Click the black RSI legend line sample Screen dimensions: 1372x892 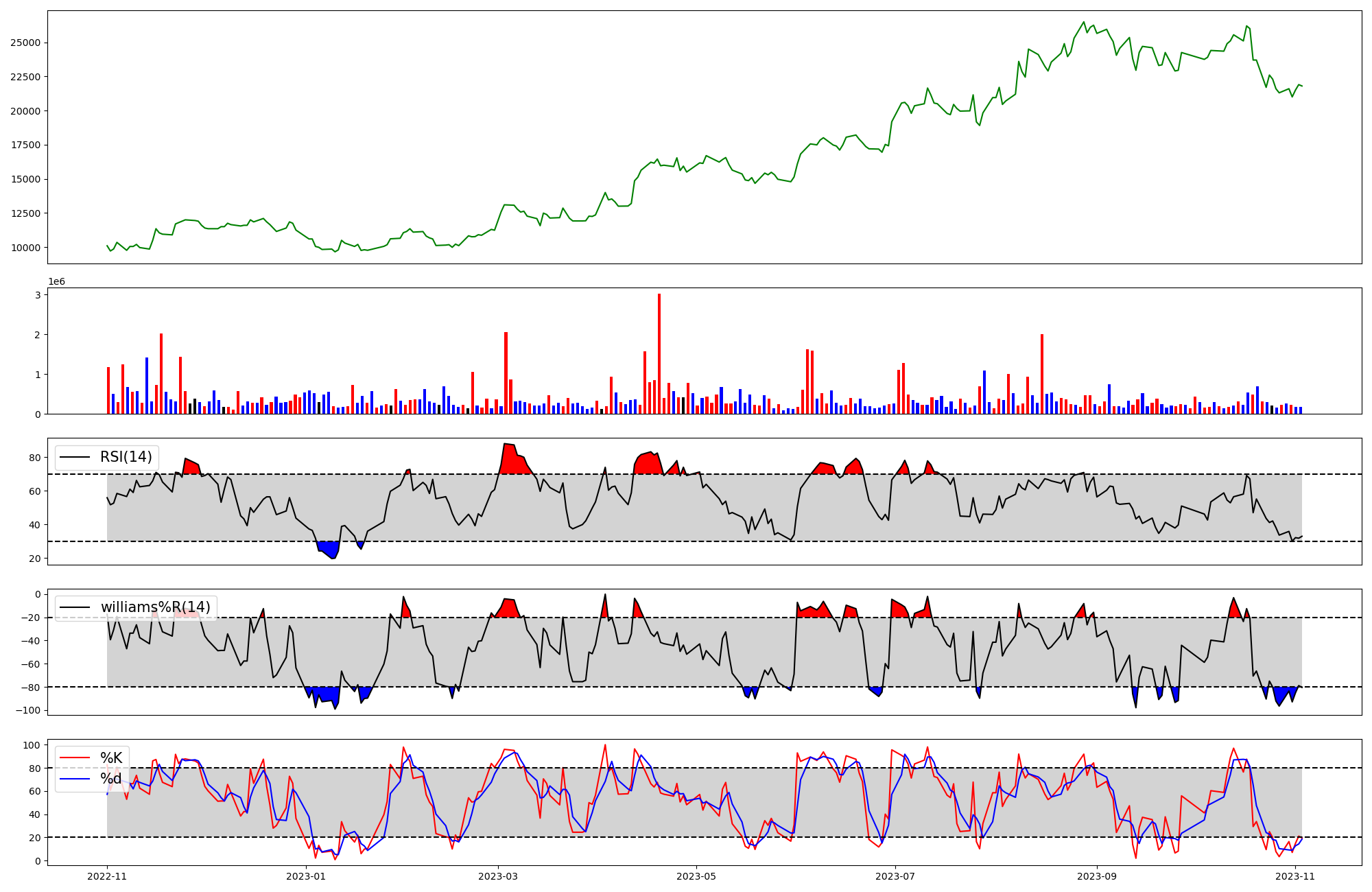(75, 457)
